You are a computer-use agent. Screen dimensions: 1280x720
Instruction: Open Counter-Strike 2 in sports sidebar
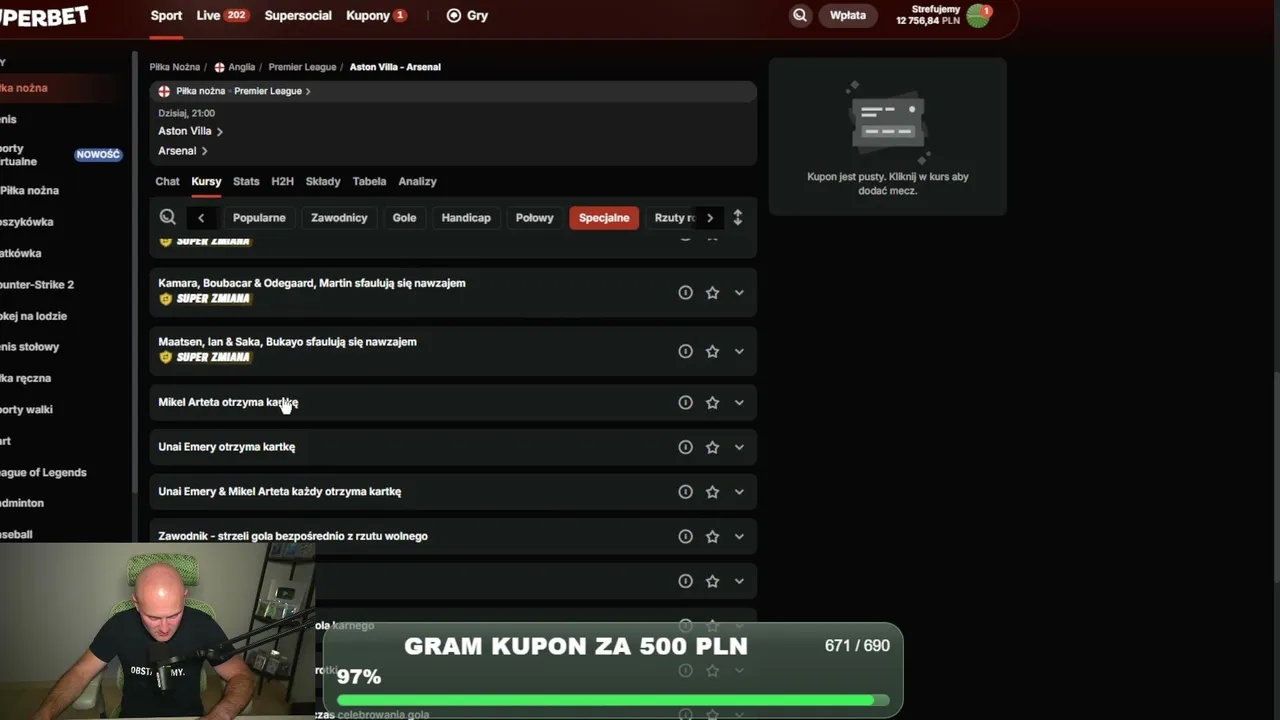tap(37, 284)
